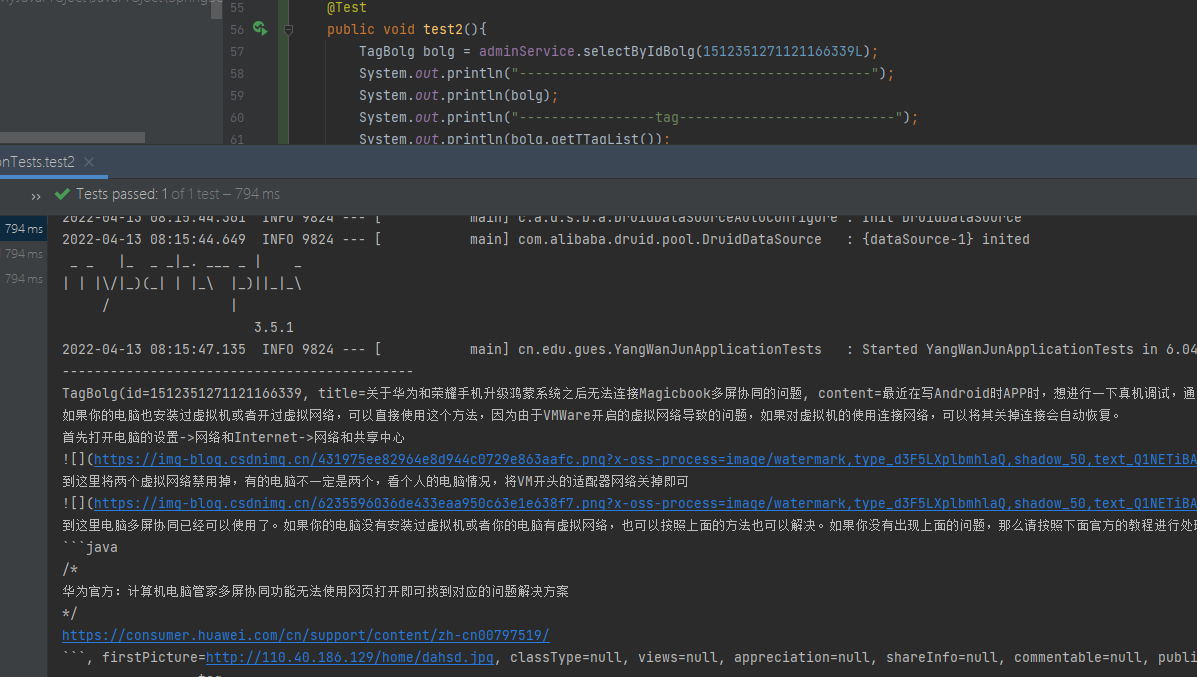This screenshot has height=677, width=1197.
Task: Open the consumer.huawei.com support link
Action: (x=305, y=635)
